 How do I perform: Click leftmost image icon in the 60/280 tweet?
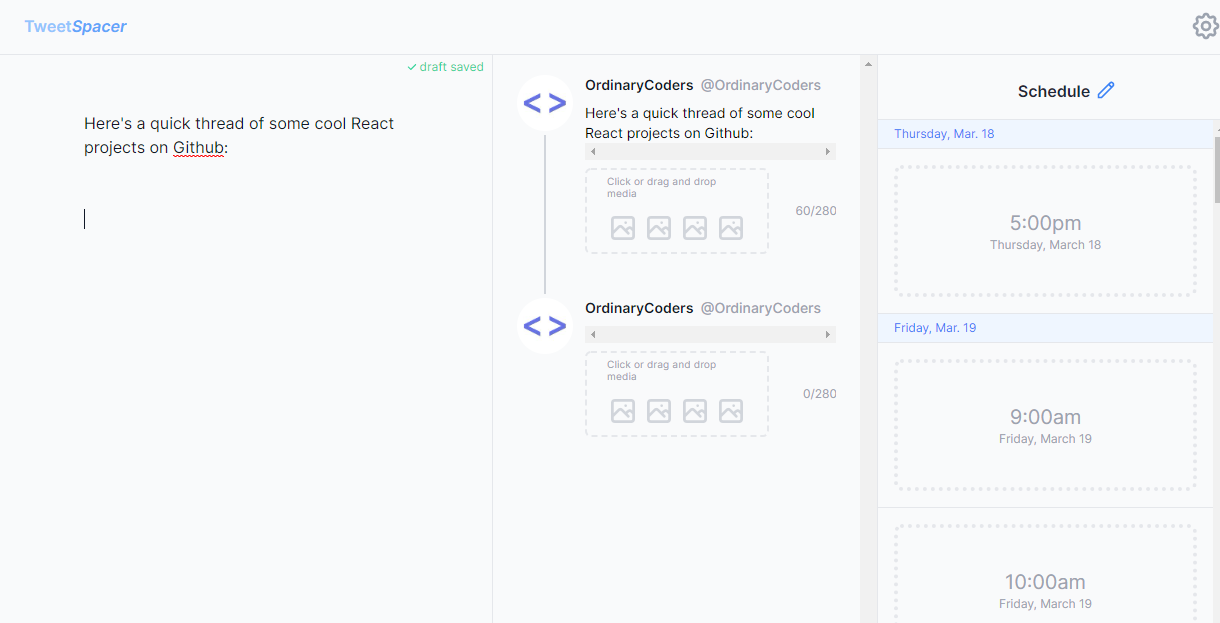tap(623, 228)
